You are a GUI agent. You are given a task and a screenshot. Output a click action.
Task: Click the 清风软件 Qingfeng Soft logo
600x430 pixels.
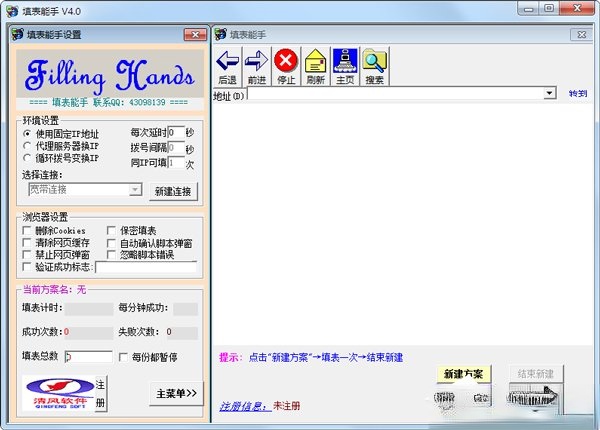(x=58, y=394)
